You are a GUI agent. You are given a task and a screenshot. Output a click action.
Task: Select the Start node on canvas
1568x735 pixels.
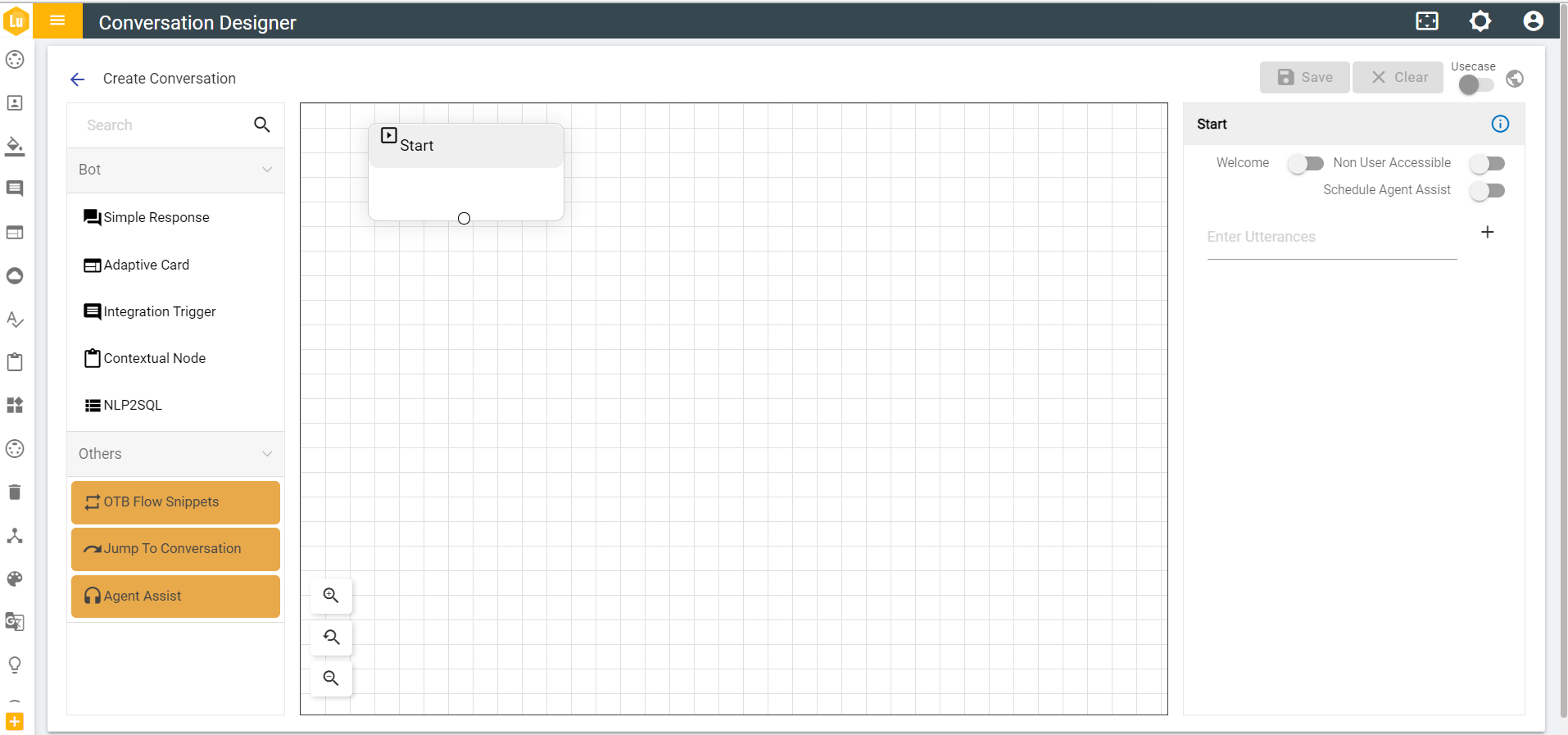tap(466, 172)
